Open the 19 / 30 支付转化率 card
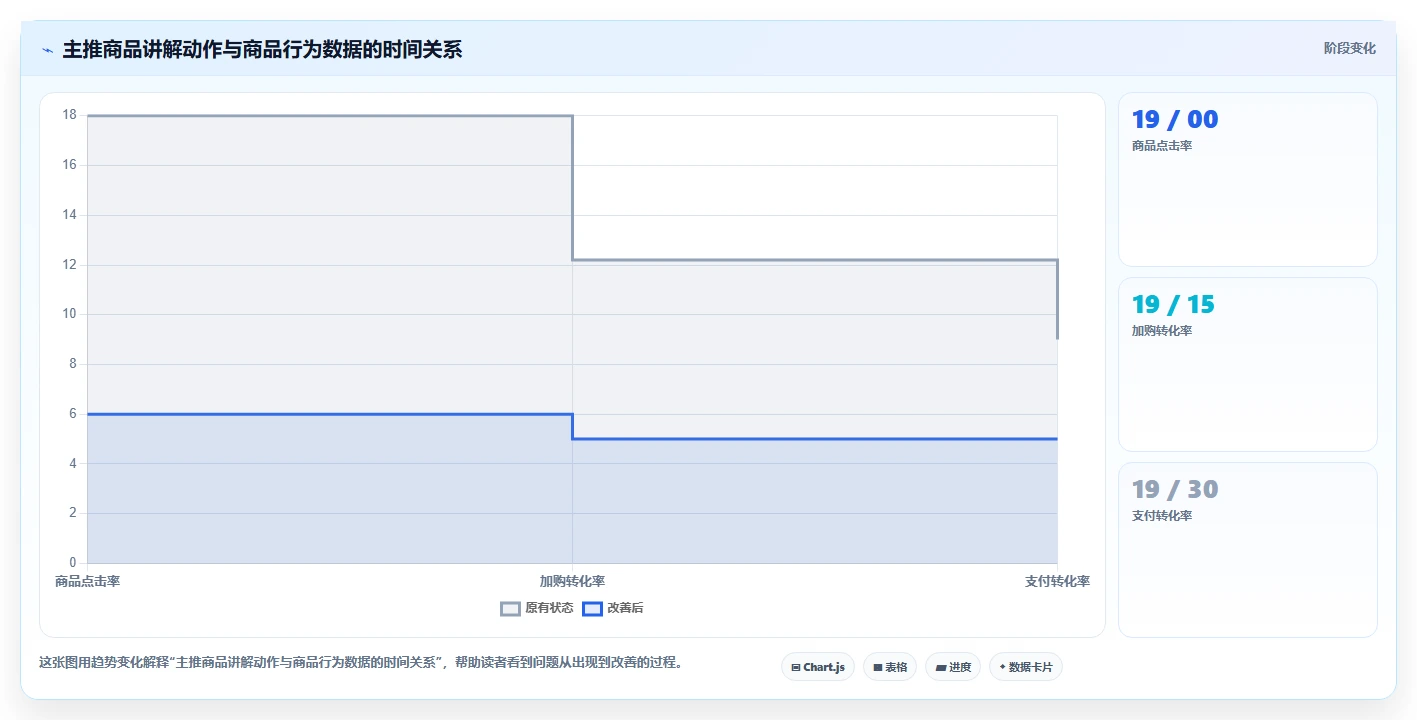This screenshot has height=720, width=1417. pos(1248,550)
